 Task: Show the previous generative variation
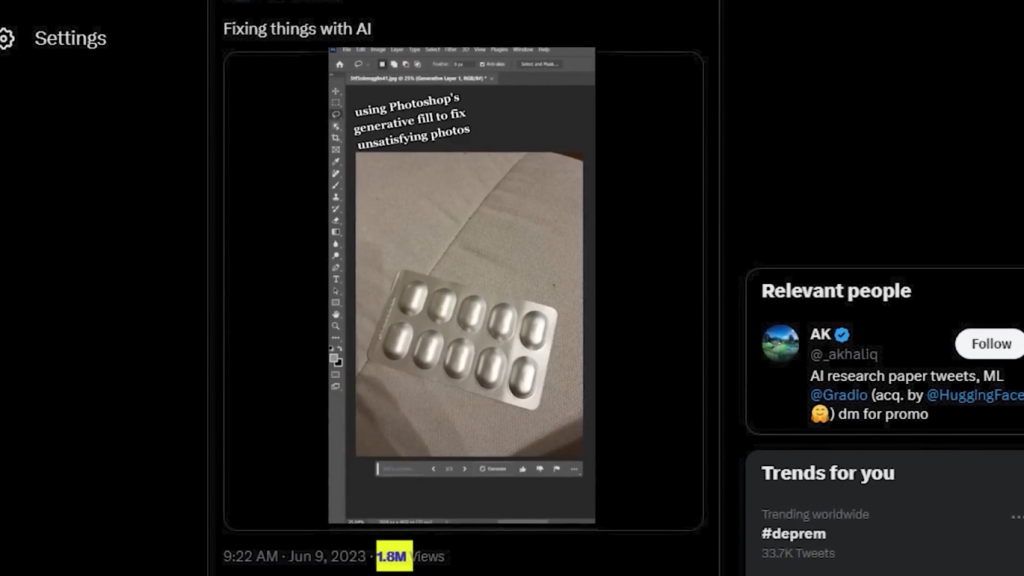point(433,469)
